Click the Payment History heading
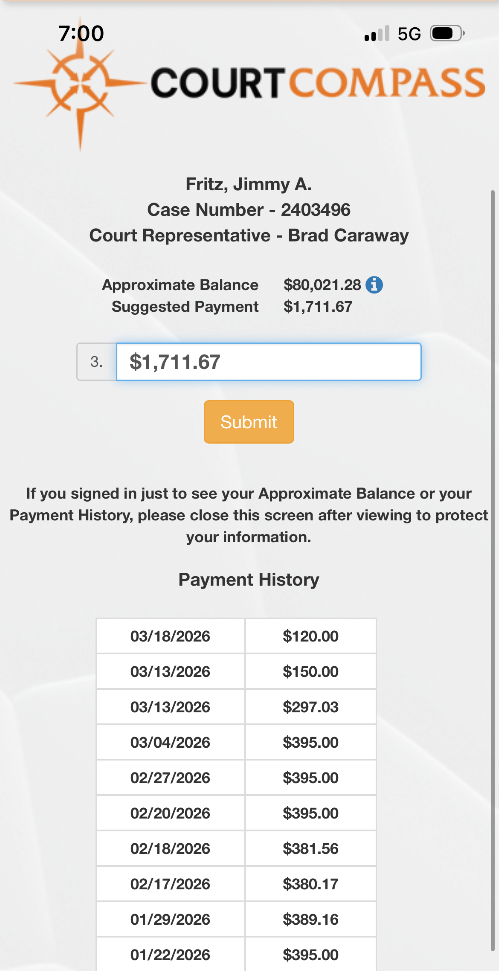Image resolution: width=499 pixels, height=971 pixels. 249,580
